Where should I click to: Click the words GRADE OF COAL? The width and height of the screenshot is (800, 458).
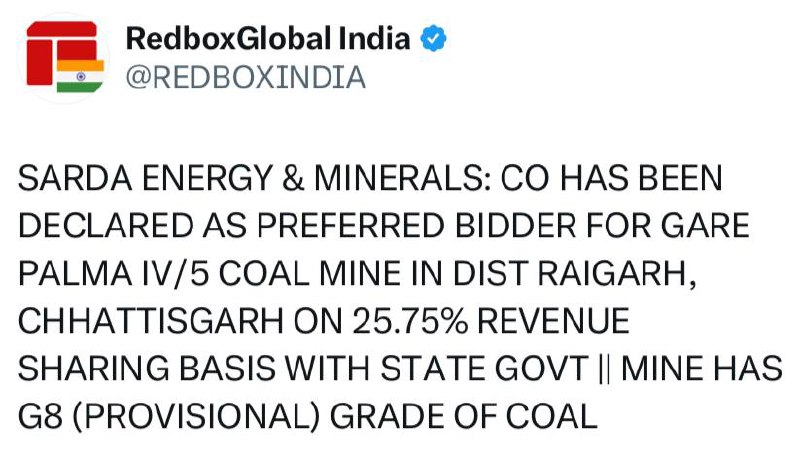point(463,416)
